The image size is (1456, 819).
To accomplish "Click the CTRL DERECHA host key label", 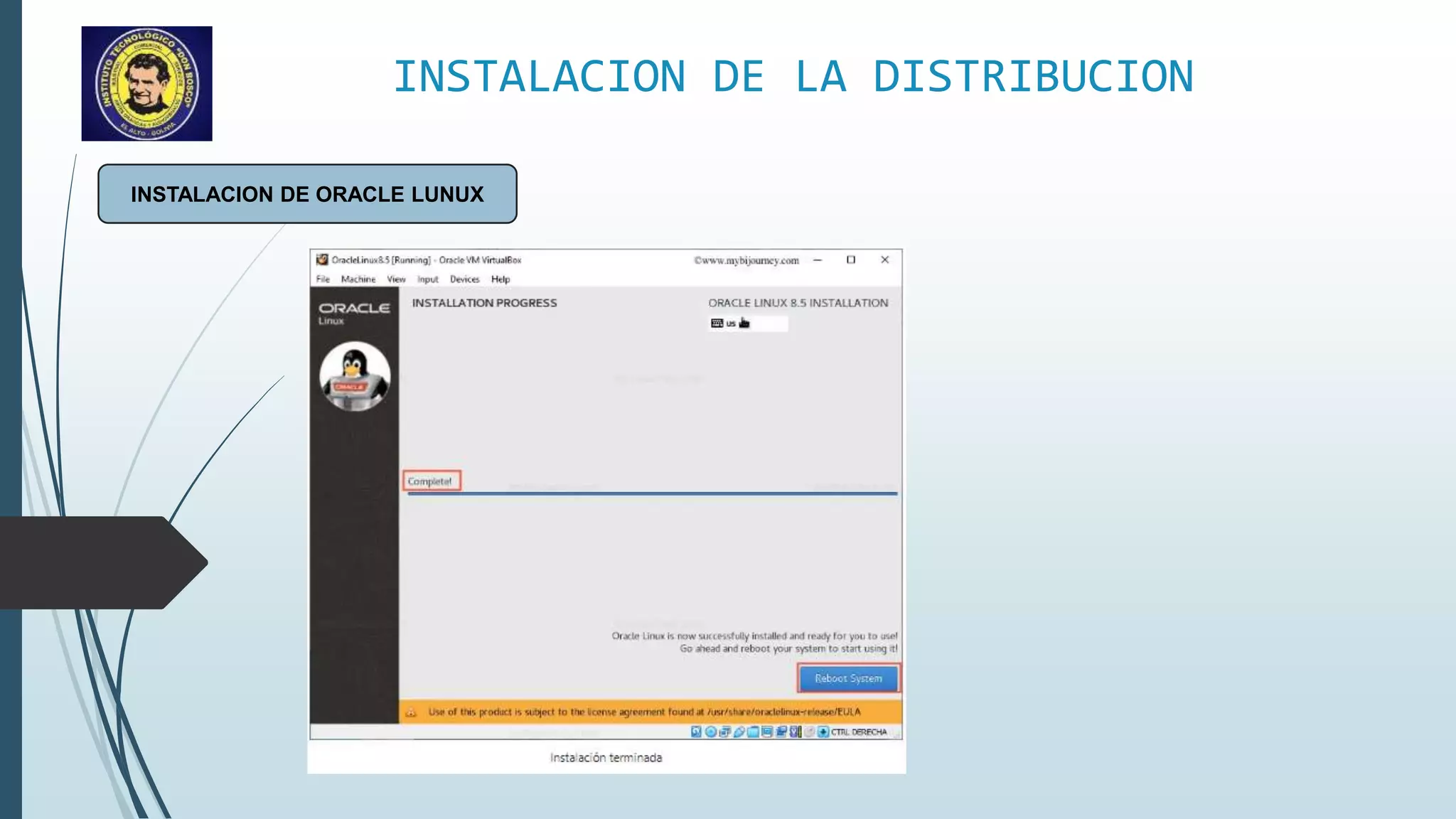I will (x=859, y=732).
